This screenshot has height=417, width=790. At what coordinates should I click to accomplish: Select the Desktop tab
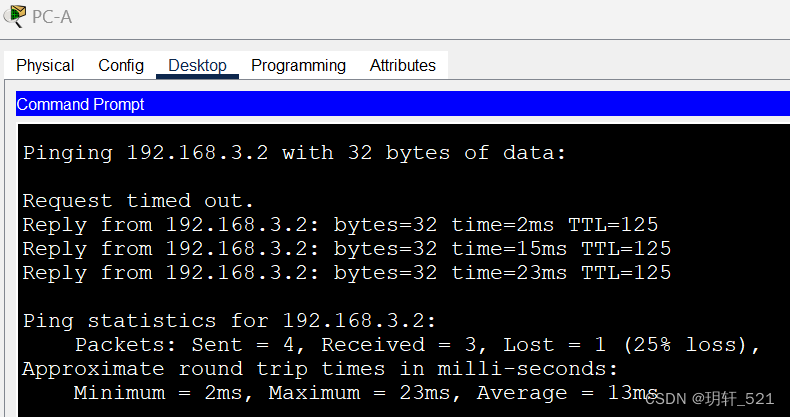pos(197,65)
